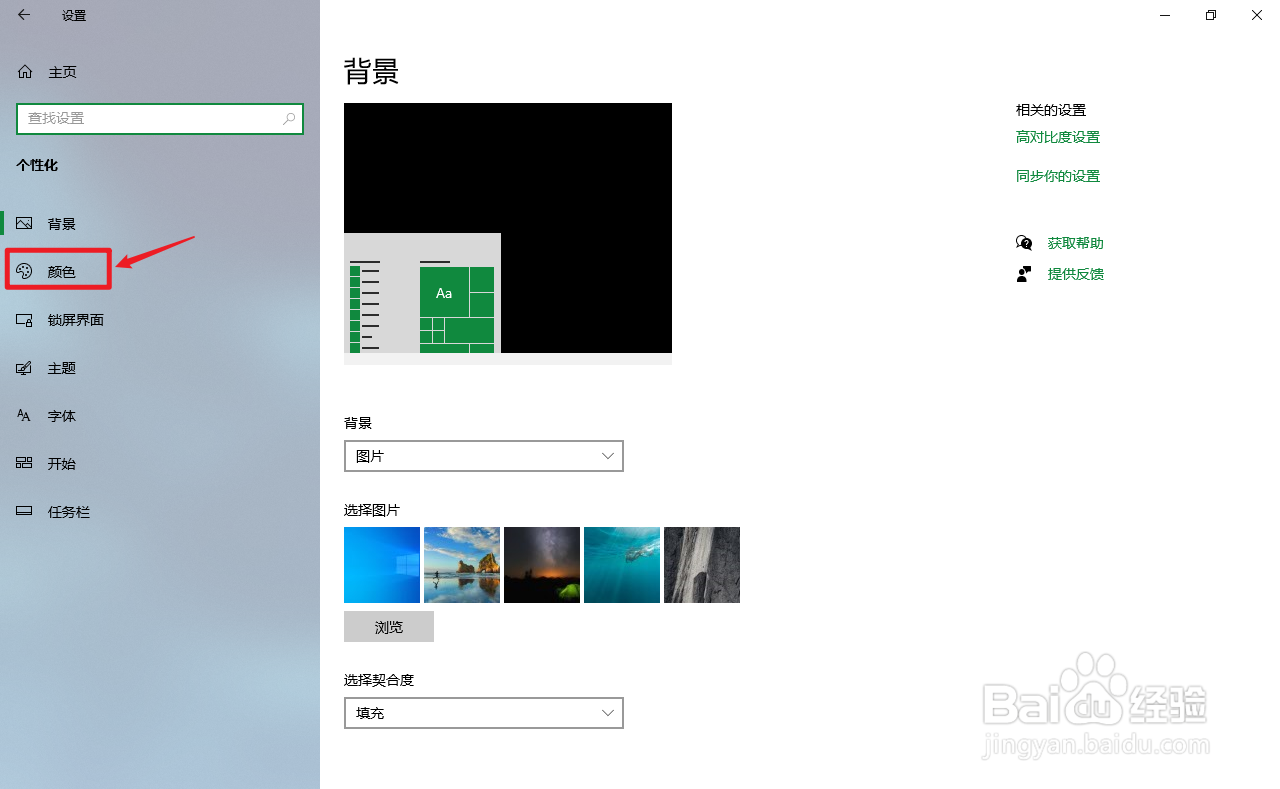Click the 提供反馈 link

(x=1076, y=274)
